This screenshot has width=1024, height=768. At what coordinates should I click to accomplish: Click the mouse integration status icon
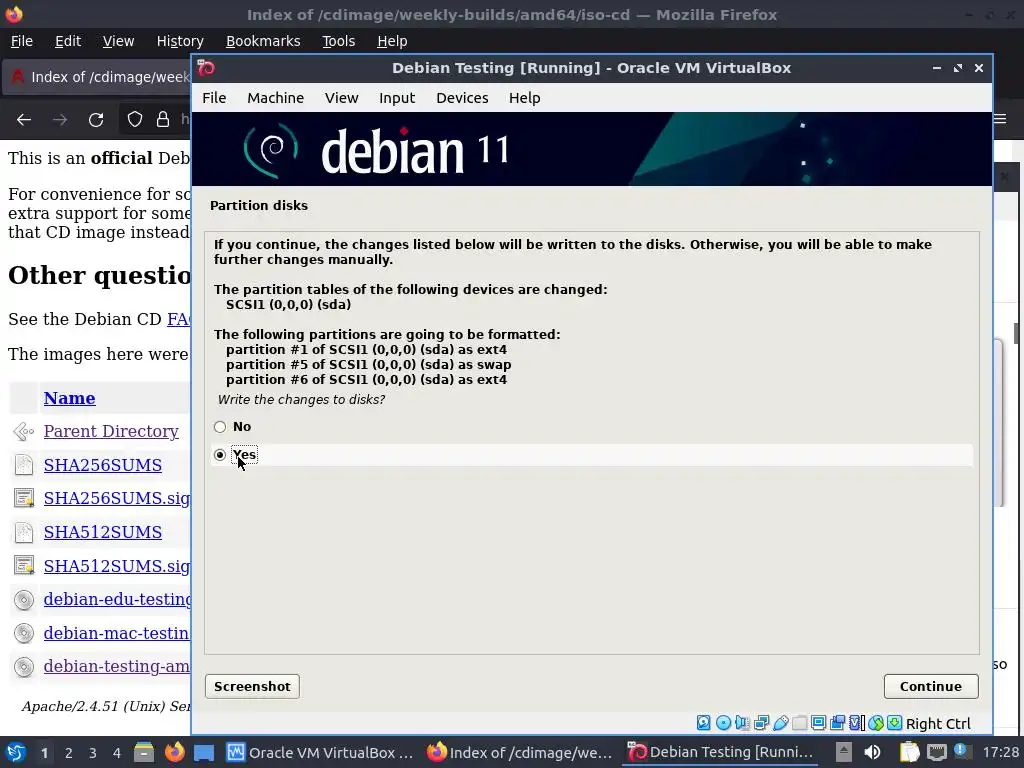click(x=876, y=723)
